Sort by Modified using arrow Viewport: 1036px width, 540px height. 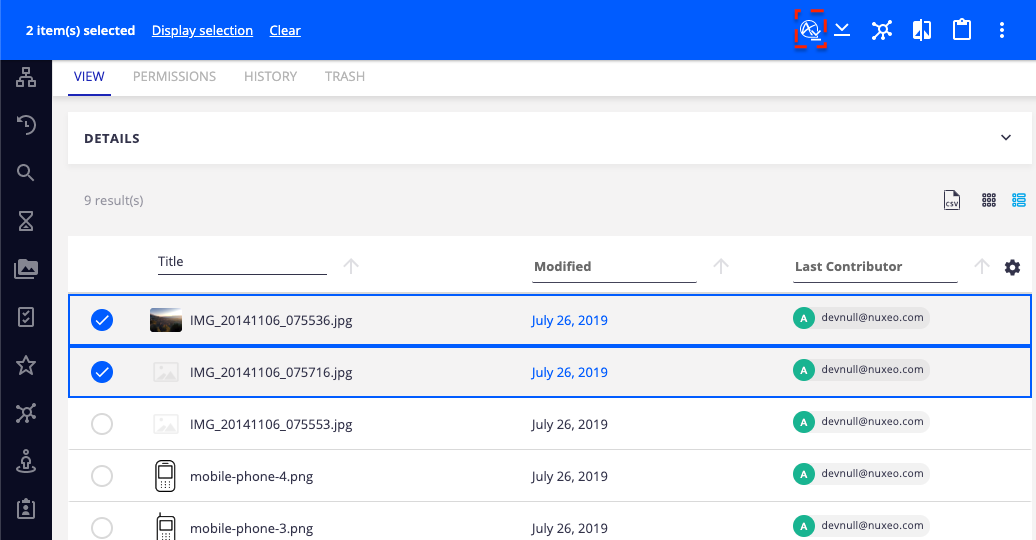click(721, 266)
